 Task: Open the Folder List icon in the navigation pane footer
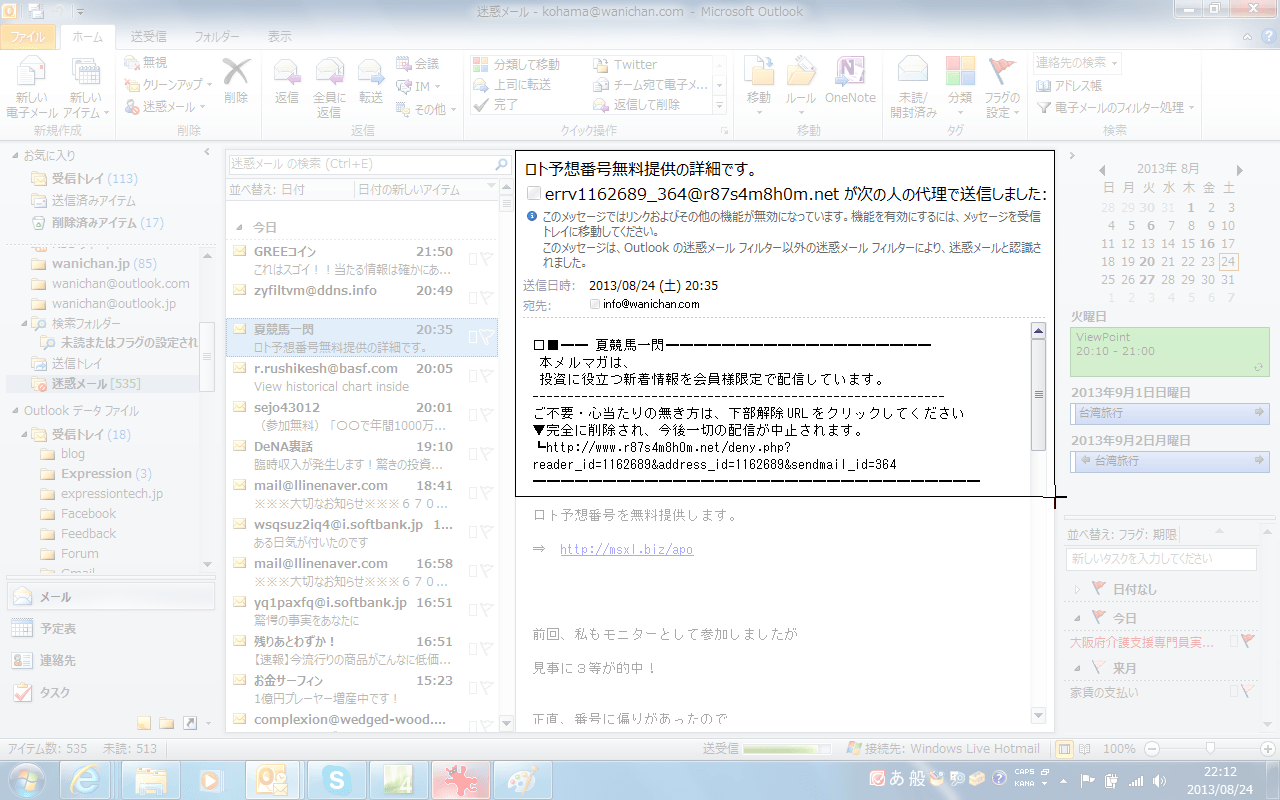click(x=166, y=723)
